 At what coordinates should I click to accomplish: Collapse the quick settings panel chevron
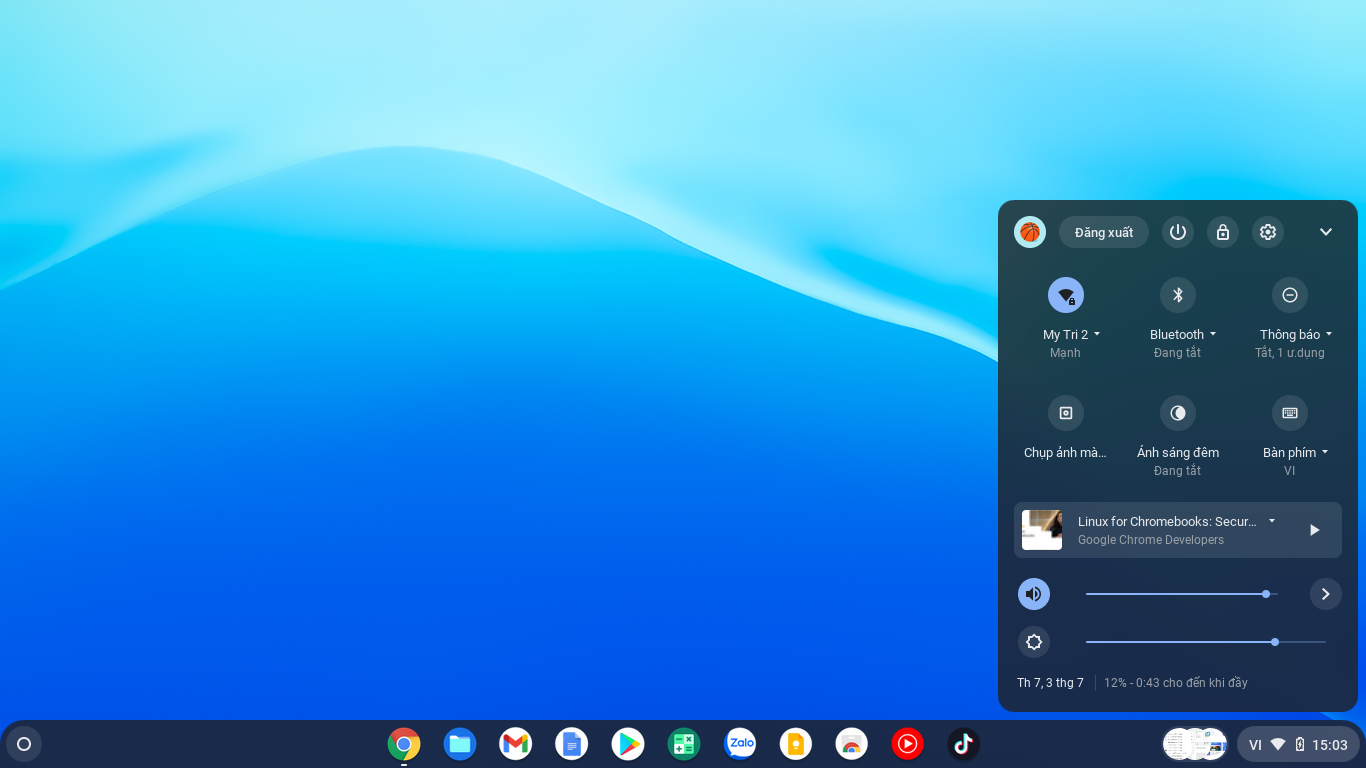tap(1326, 232)
